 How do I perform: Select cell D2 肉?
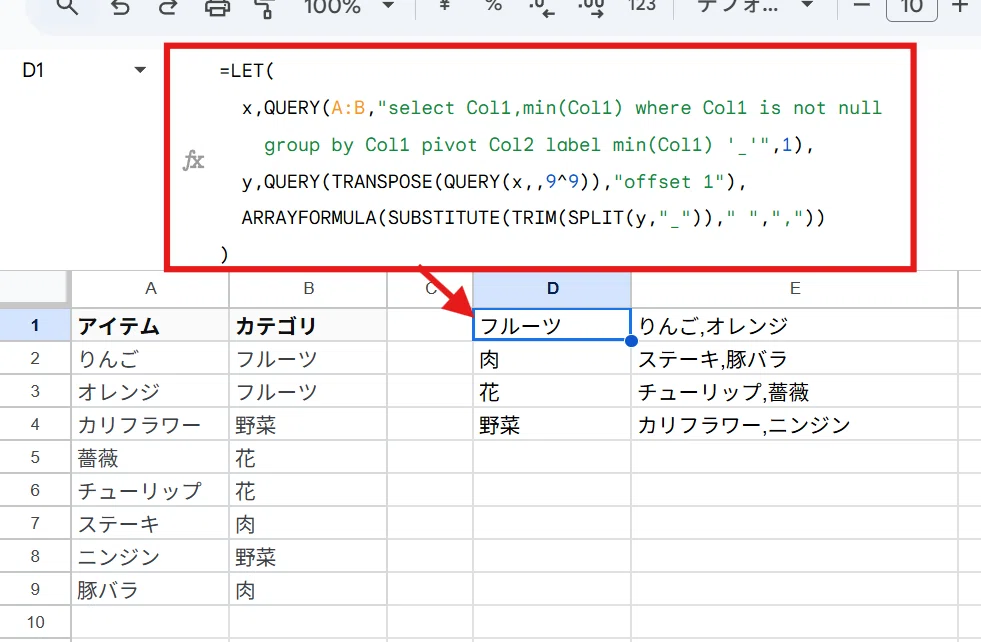(552, 358)
